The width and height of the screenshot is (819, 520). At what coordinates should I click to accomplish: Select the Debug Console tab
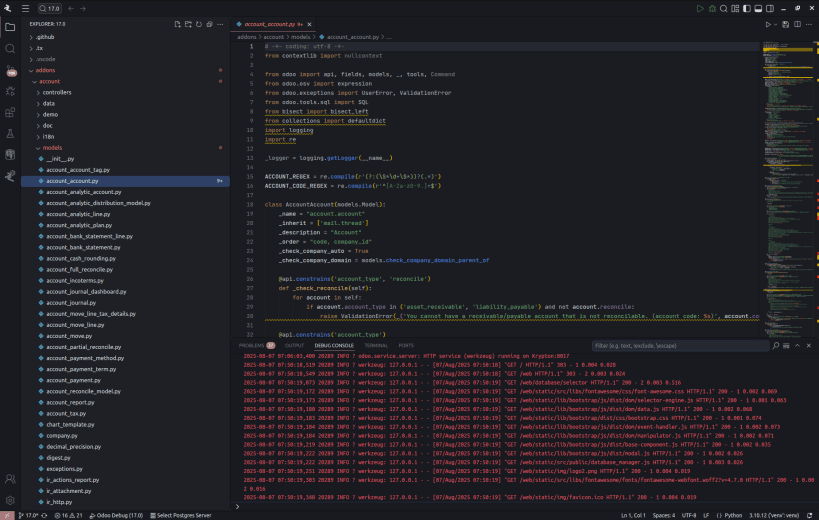[x=334, y=345]
